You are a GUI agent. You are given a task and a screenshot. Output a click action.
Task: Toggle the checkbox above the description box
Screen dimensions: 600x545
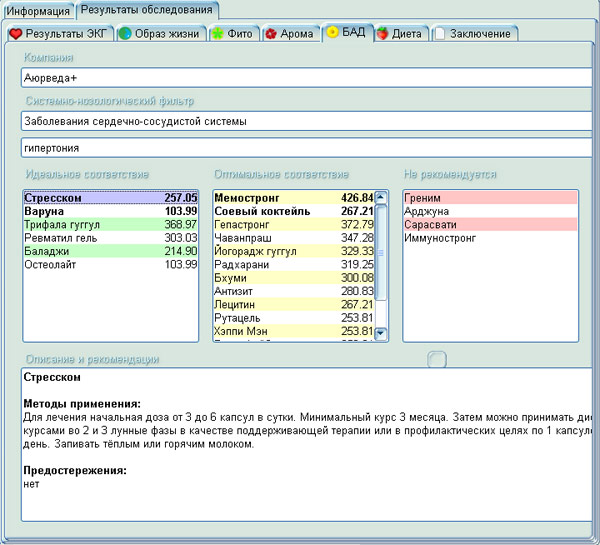tap(437, 359)
